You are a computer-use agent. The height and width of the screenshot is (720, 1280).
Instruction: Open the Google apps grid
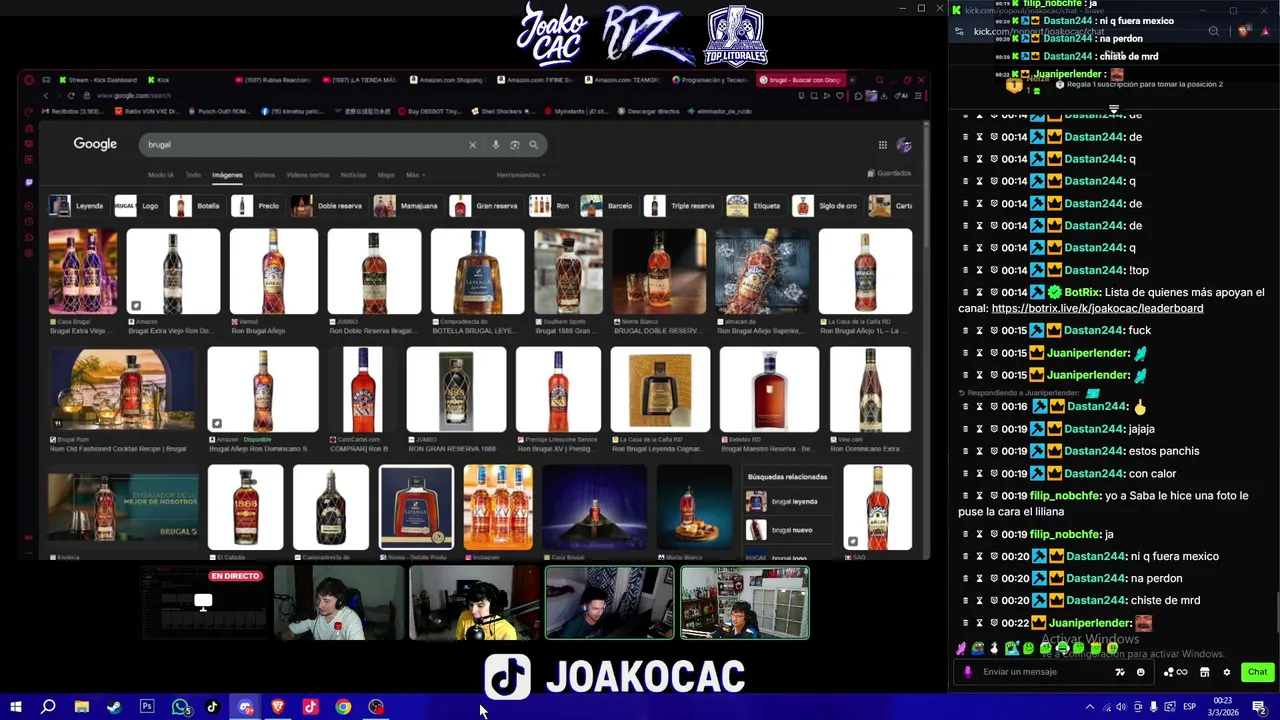pyautogui.click(x=883, y=145)
